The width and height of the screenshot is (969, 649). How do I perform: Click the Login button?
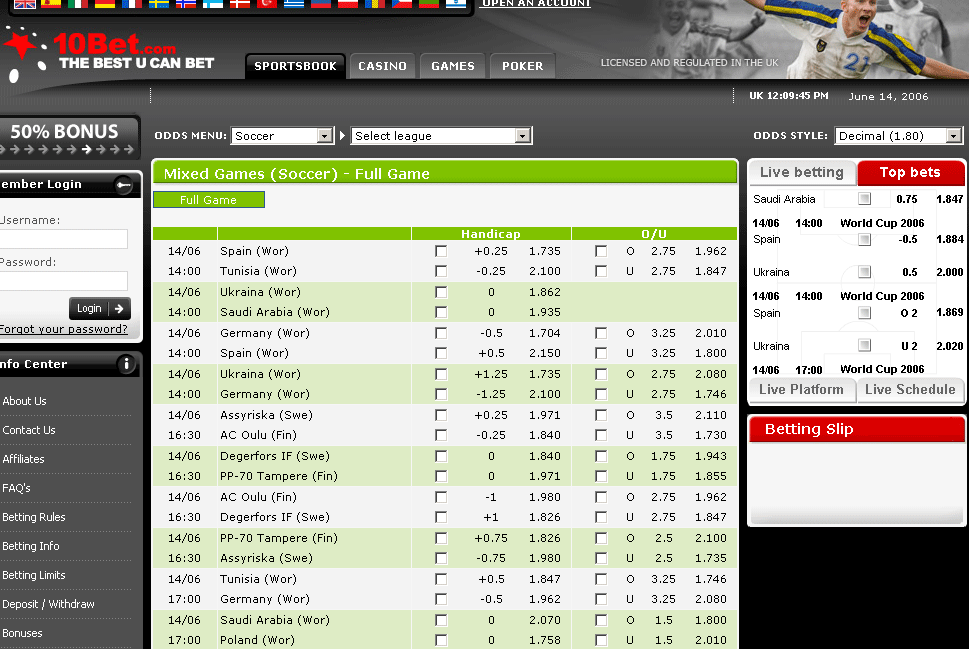click(x=99, y=308)
